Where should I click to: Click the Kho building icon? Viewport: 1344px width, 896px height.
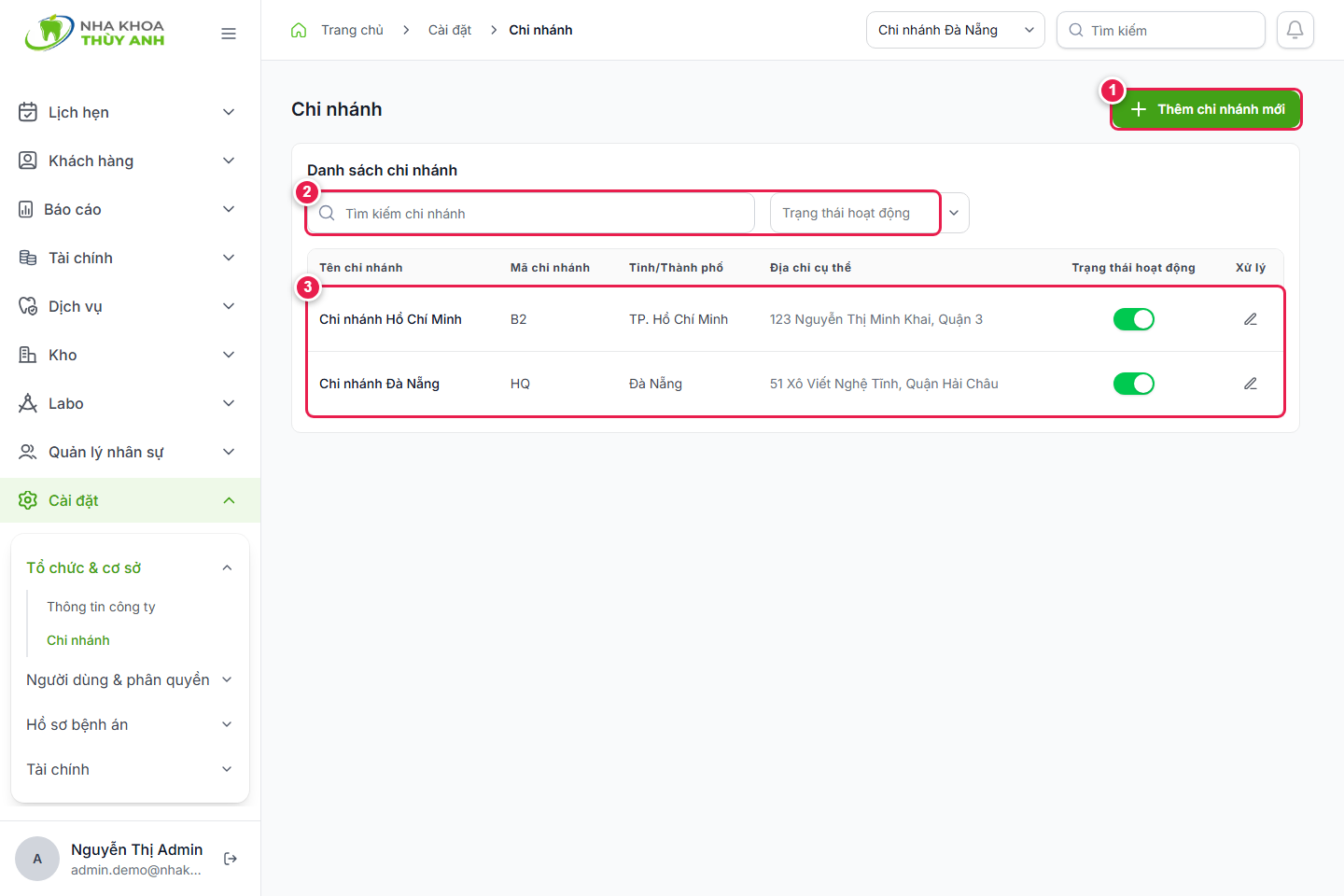click(x=28, y=355)
